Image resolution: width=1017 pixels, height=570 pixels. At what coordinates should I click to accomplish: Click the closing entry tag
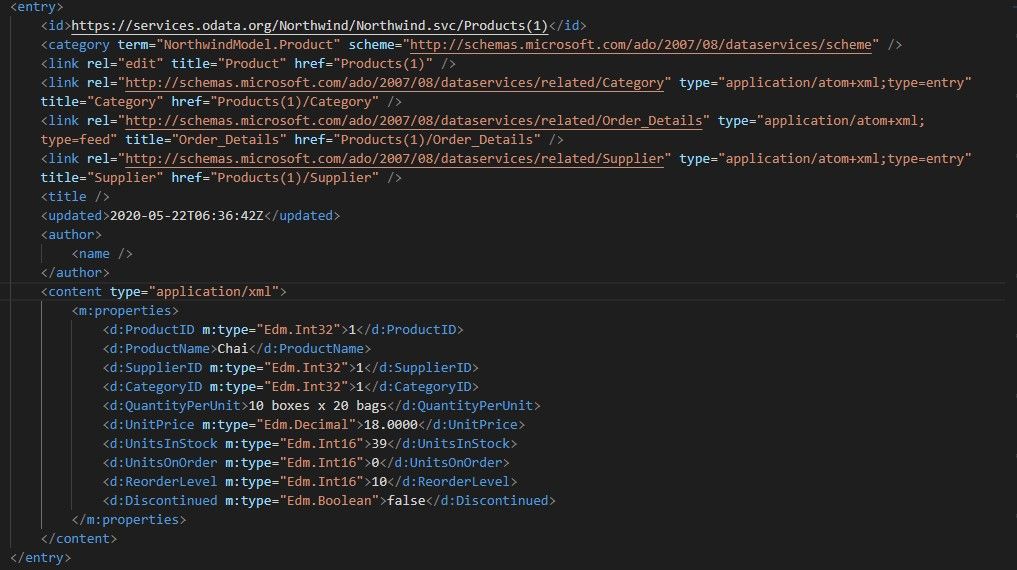pyautogui.click(x=40, y=558)
